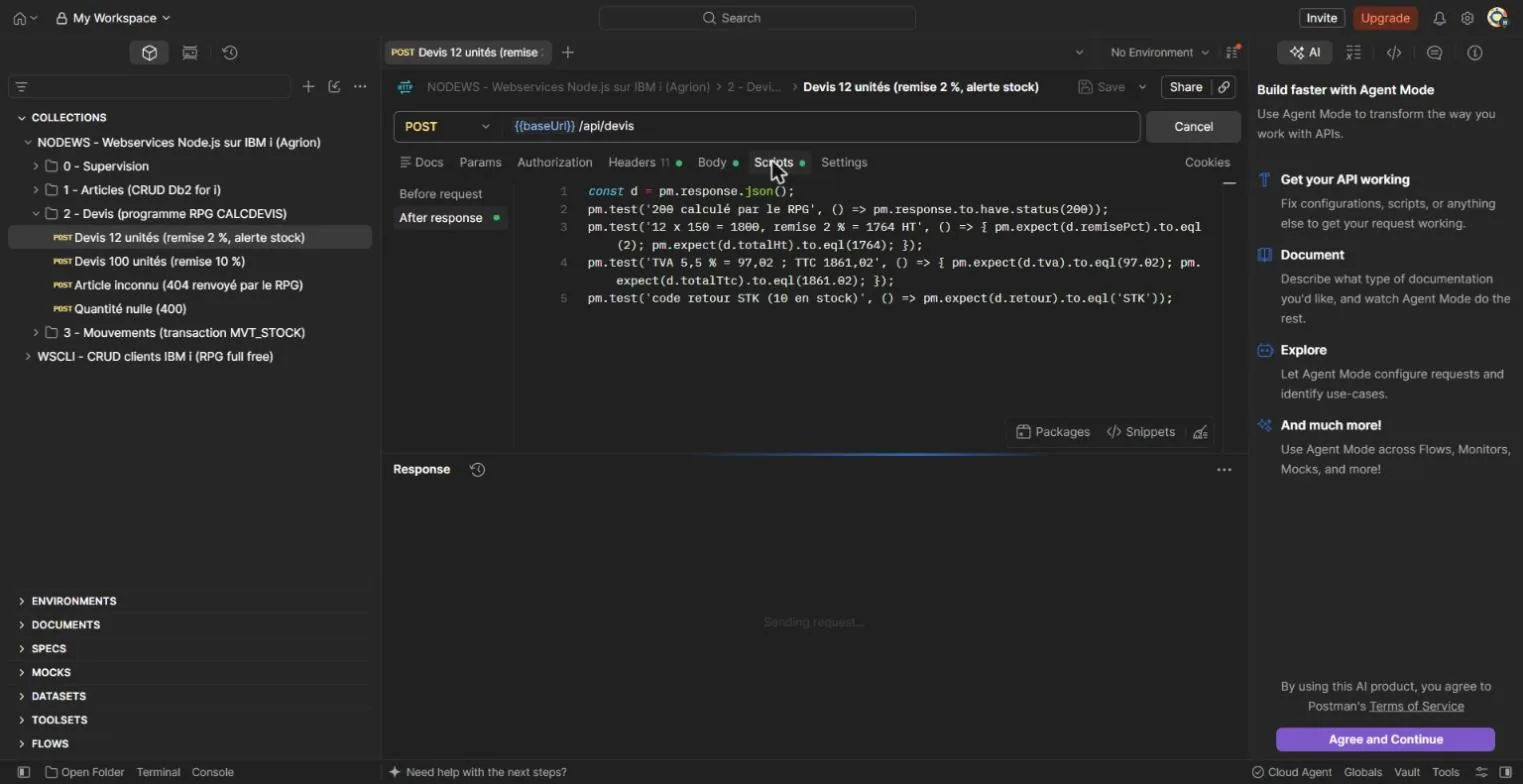This screenshot has height=784, width=1523.
Task: Click the collections filter field
Action: point(150,87)
